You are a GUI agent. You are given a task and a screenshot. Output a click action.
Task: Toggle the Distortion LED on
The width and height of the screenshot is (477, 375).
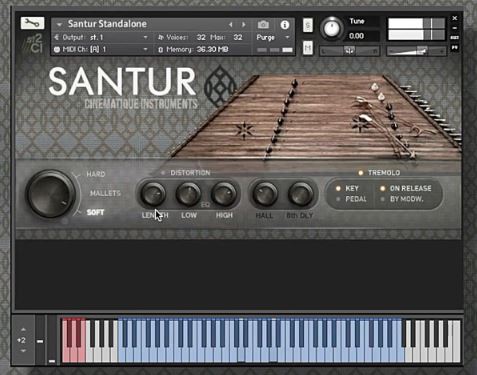pyautogui.click(x=163, y=173)
